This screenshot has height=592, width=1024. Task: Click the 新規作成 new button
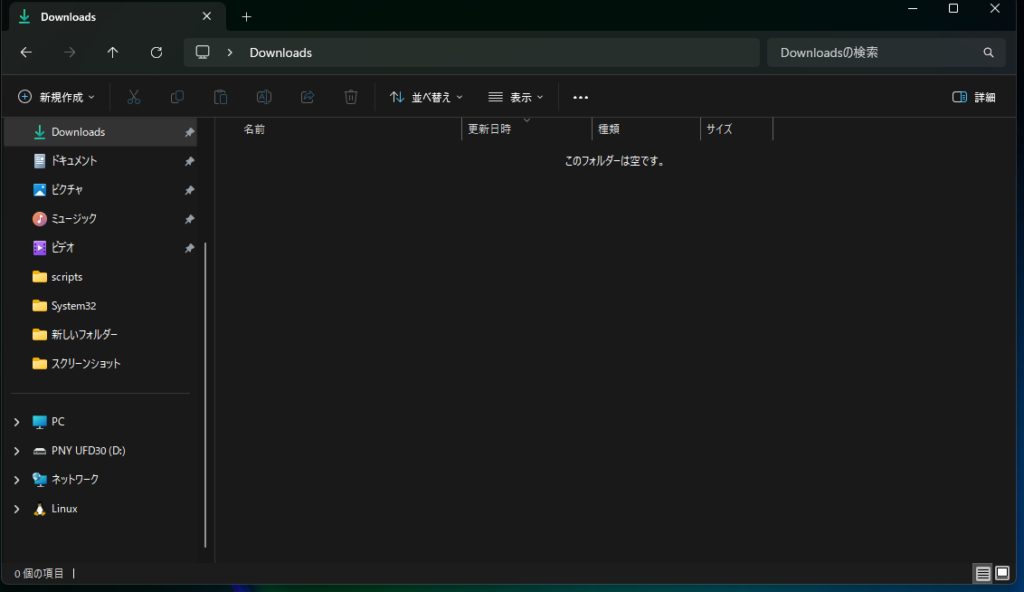56,97
